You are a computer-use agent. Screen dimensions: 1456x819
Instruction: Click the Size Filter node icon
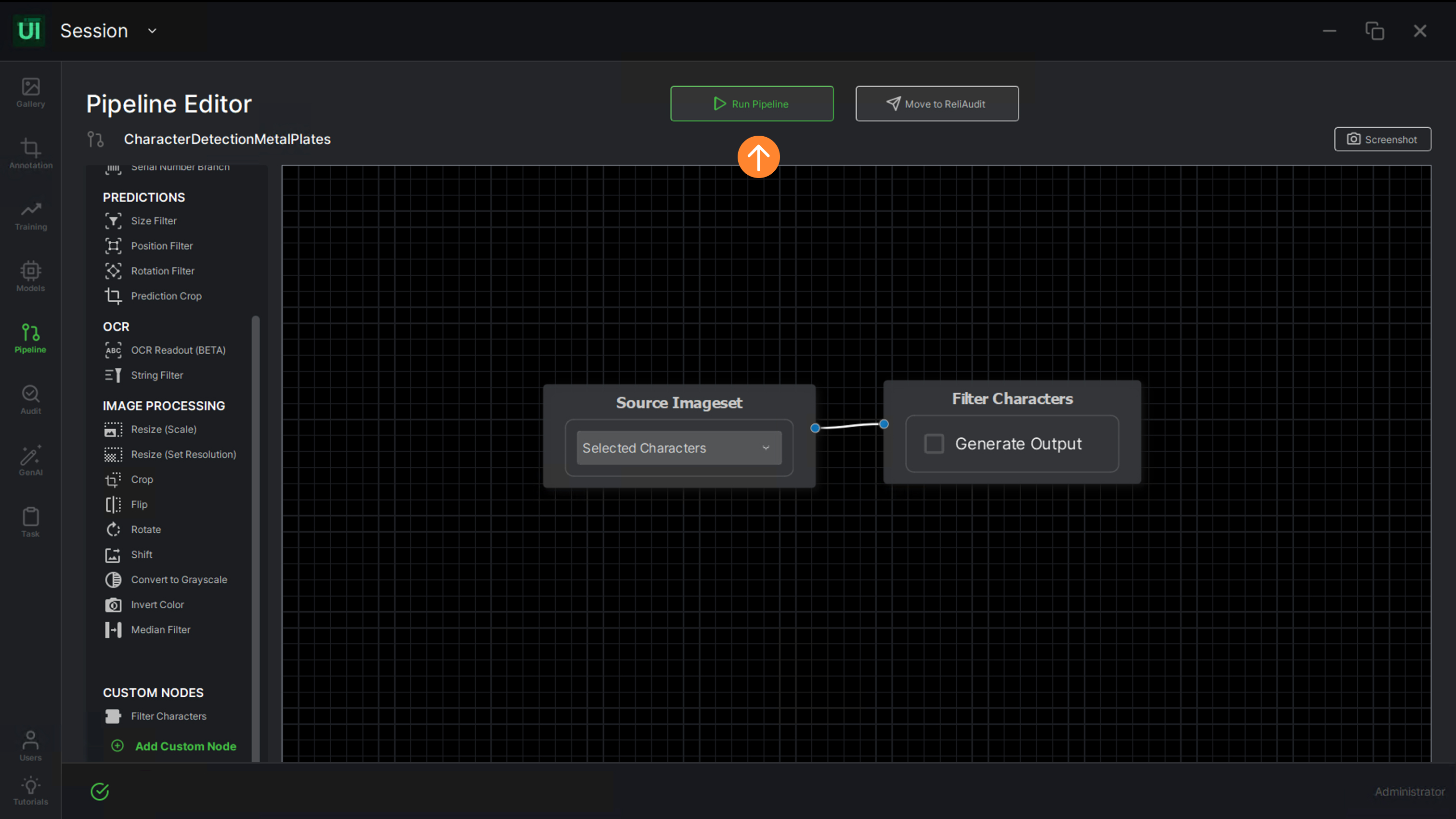113,221
